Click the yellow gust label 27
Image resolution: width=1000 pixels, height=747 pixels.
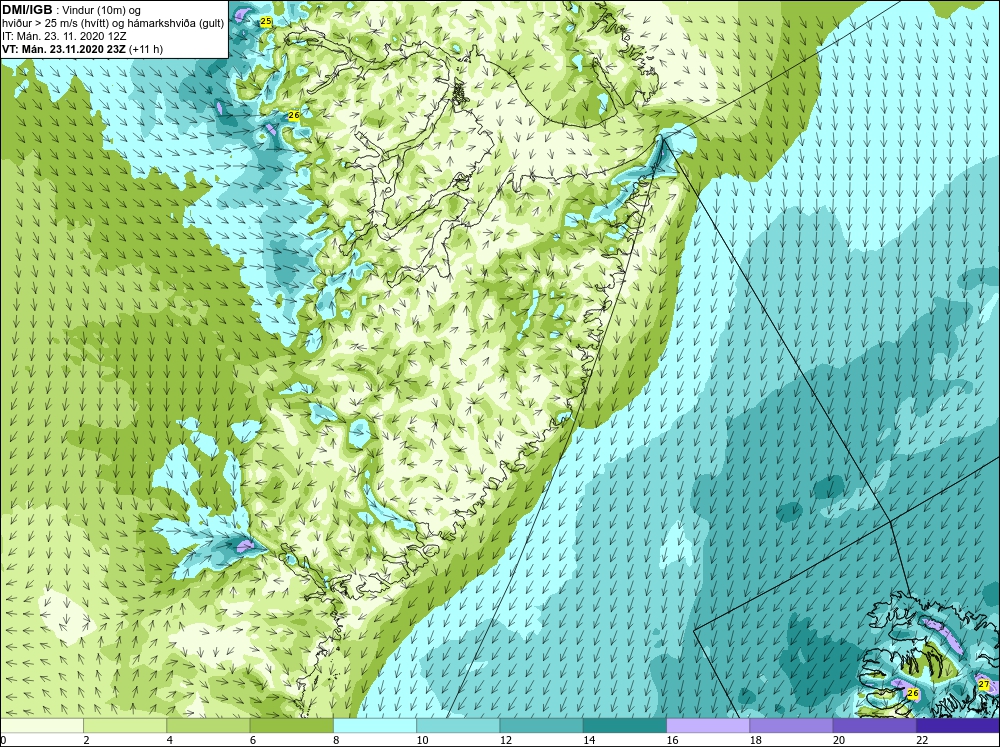click(x=983, y=684)
